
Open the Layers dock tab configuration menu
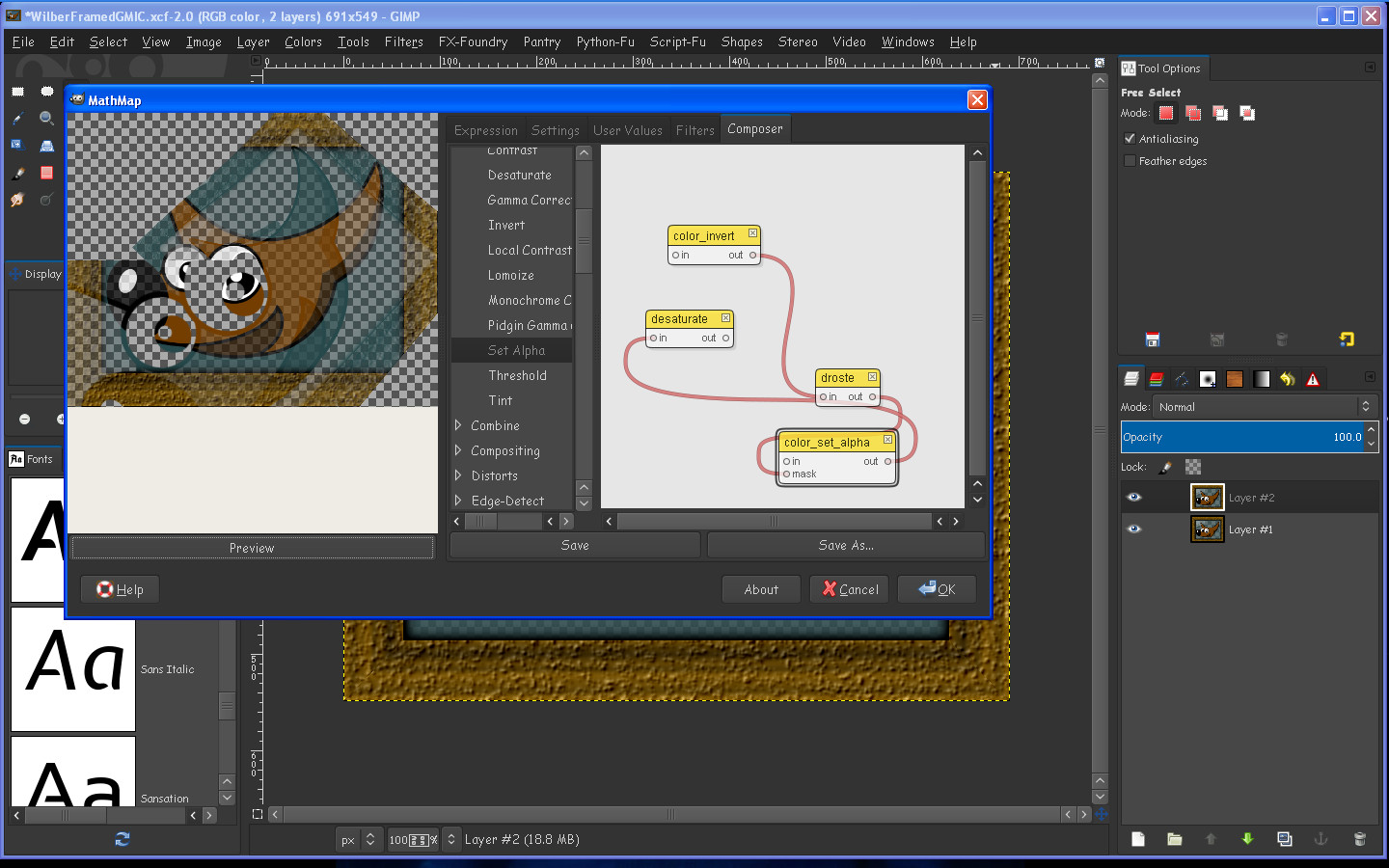pyautogui.click(x=1370, y=377)
